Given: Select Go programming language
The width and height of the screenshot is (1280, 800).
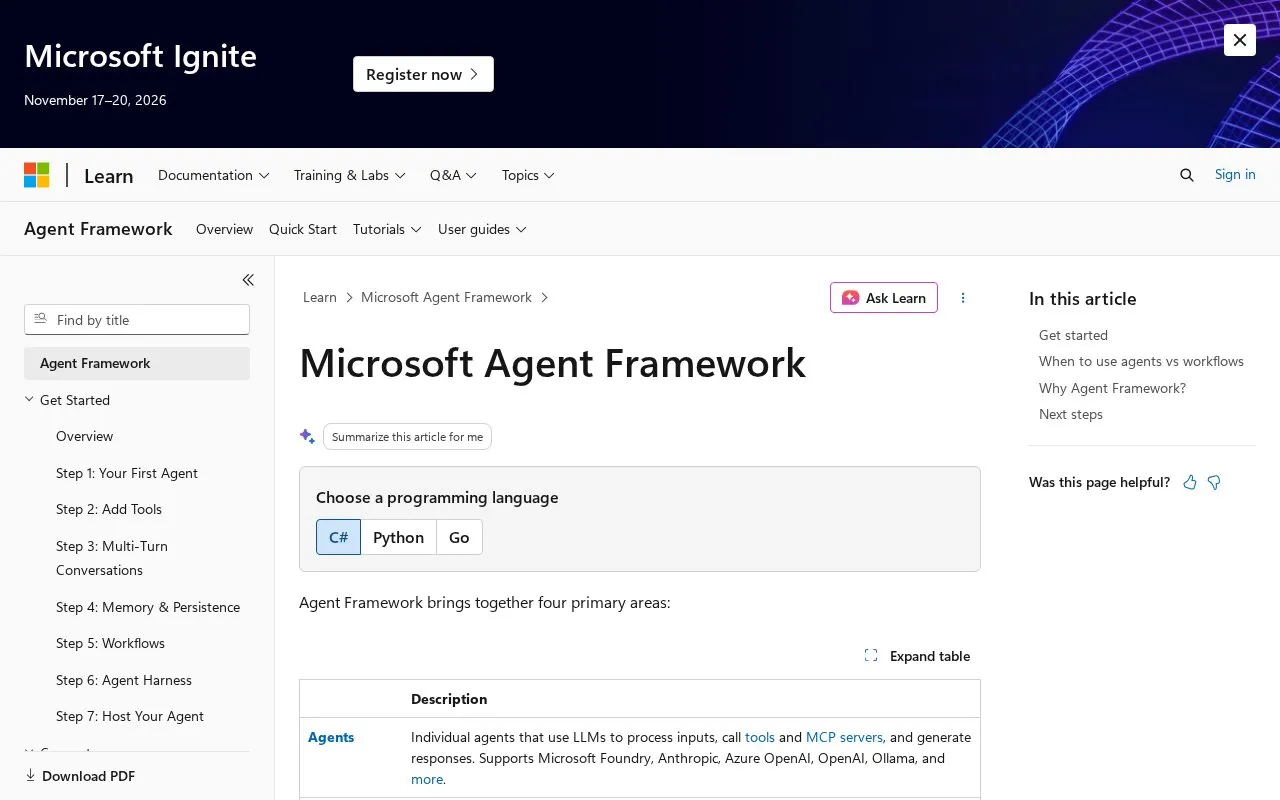Looking at the screenshot, I should [459, 537].
